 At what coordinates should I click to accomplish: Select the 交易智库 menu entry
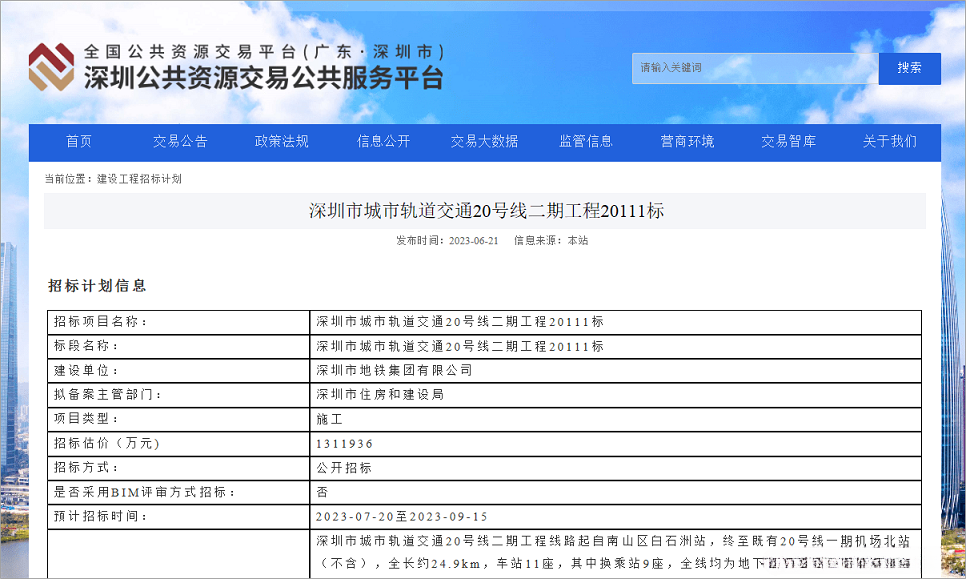[x=788, y=142]
